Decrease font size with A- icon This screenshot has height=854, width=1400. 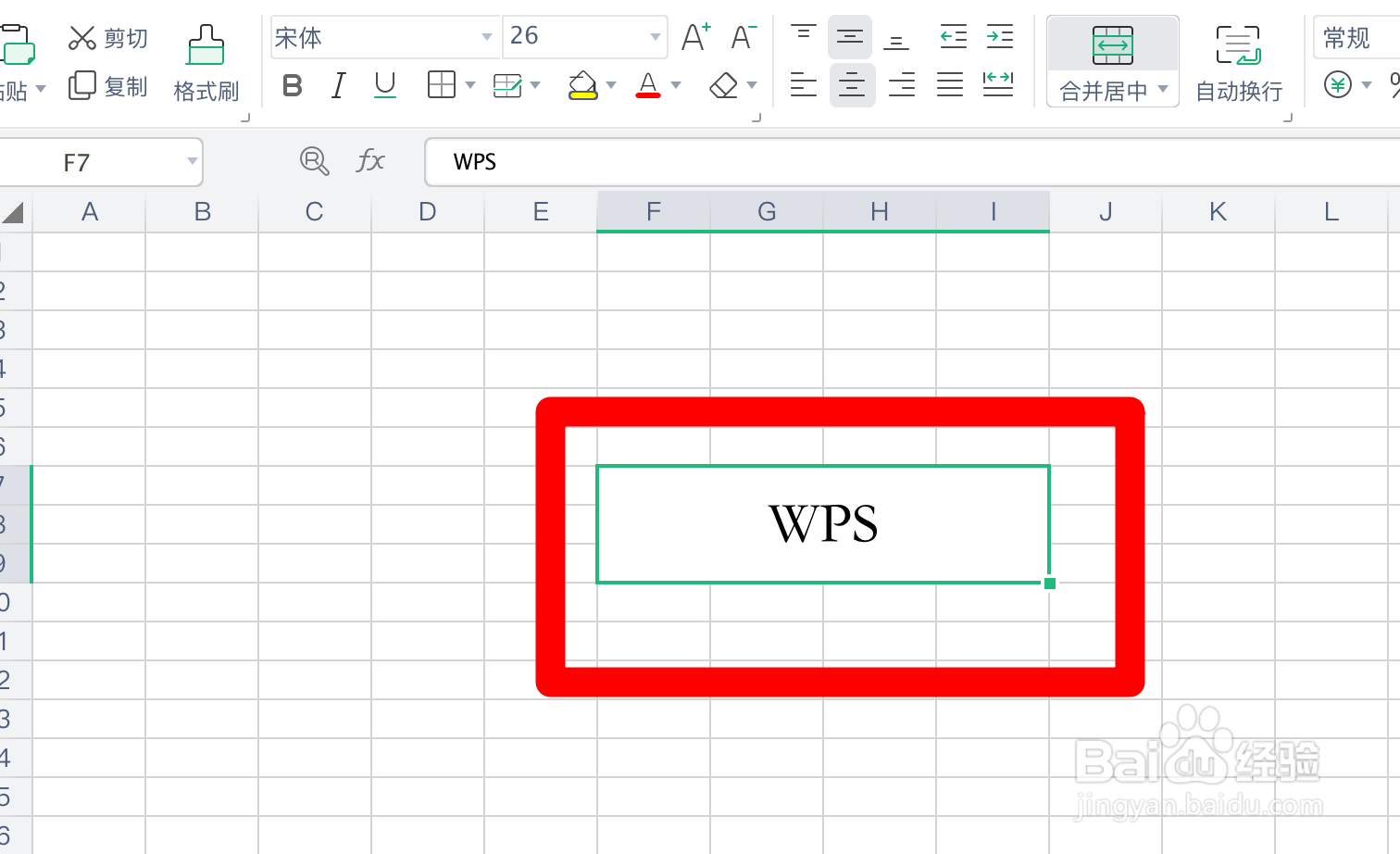click(x=744, y=37)
